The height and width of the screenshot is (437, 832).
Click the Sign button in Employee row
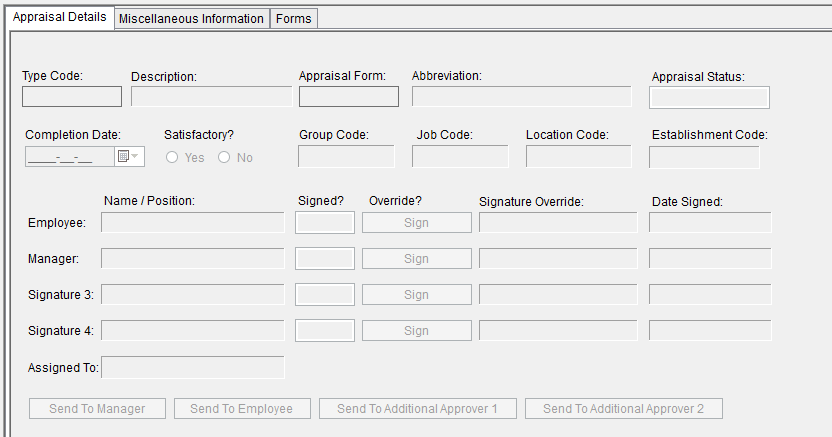tap(416, 222)
